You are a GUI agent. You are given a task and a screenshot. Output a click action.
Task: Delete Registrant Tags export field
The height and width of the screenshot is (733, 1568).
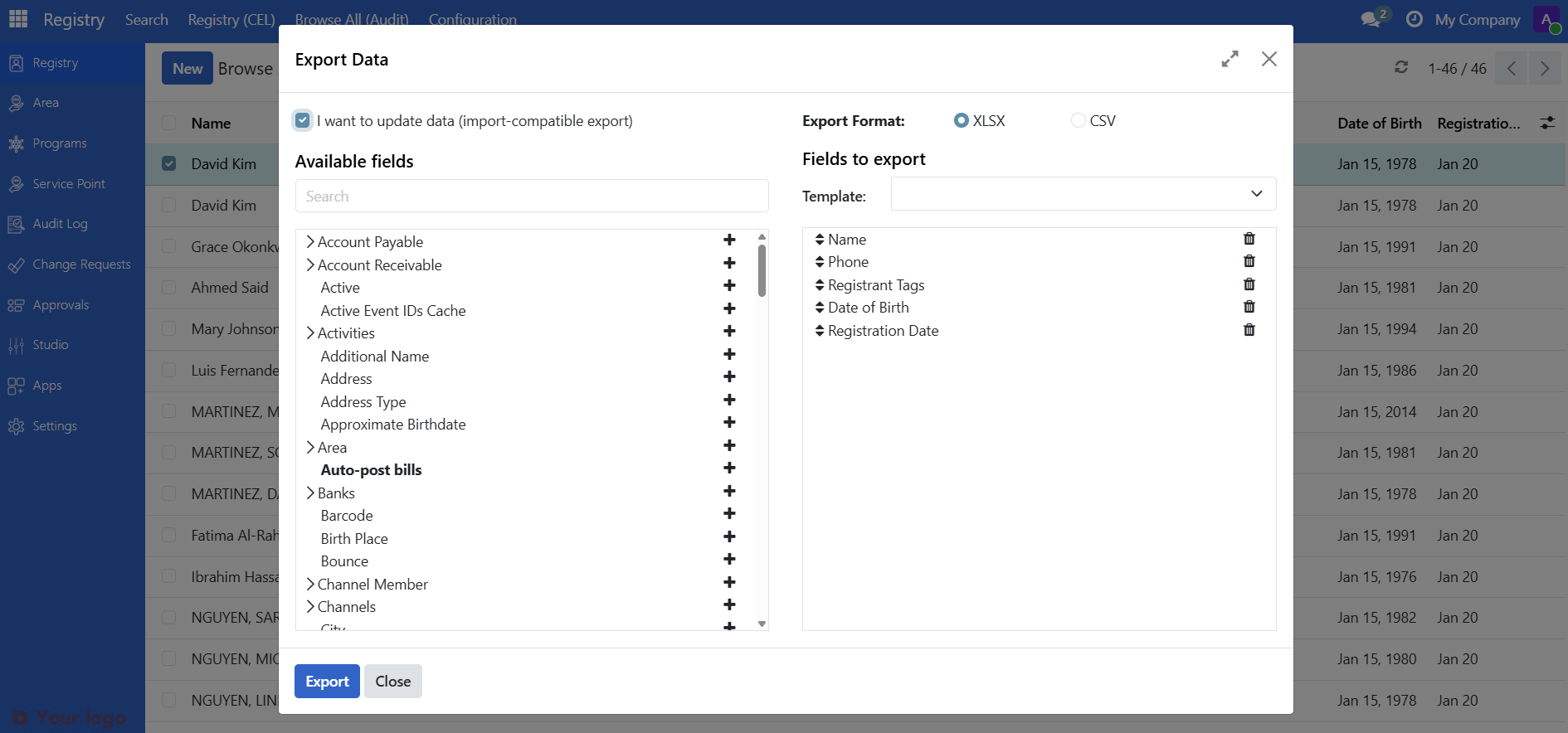[1249, 284]
